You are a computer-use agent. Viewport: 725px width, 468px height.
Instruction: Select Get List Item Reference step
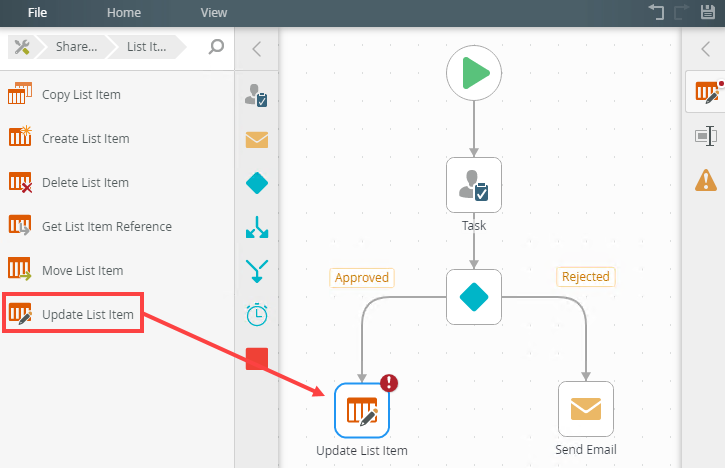point(90,226)
